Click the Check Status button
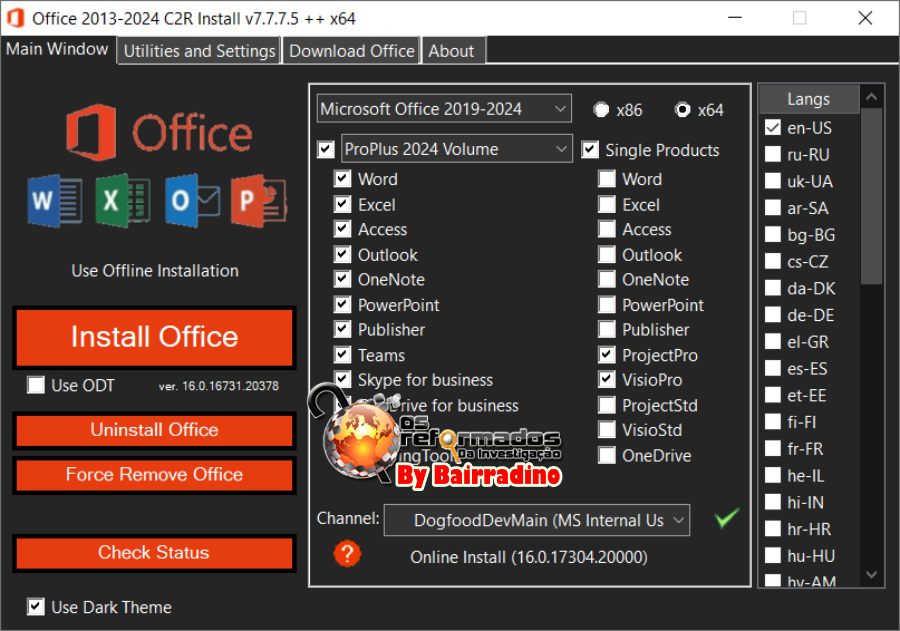Viewport: 900px width, 631px height. pyautogui.click(x=154, y=553)
